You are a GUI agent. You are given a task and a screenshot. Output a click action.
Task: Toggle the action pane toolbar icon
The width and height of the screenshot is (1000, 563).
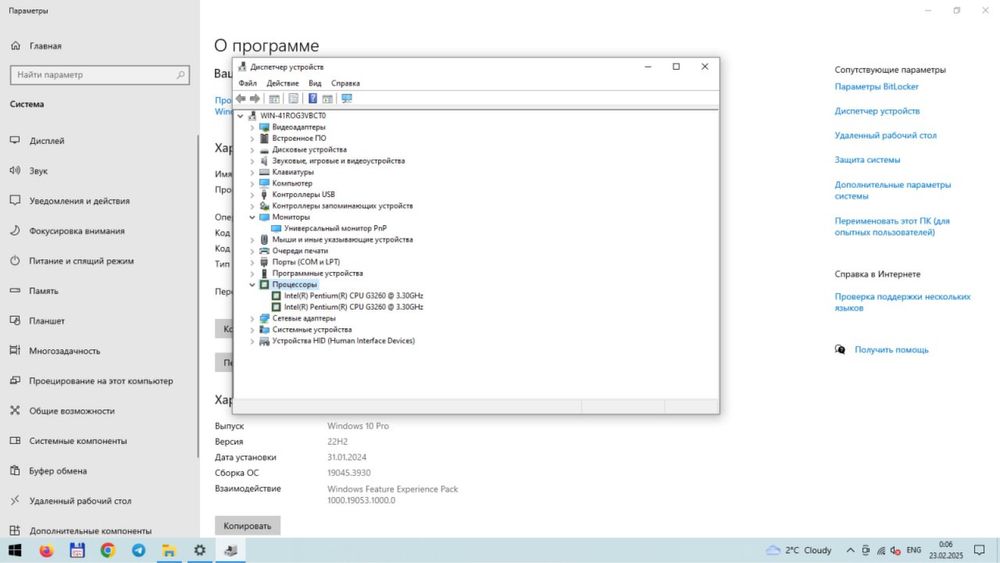[x=327, y=98]
